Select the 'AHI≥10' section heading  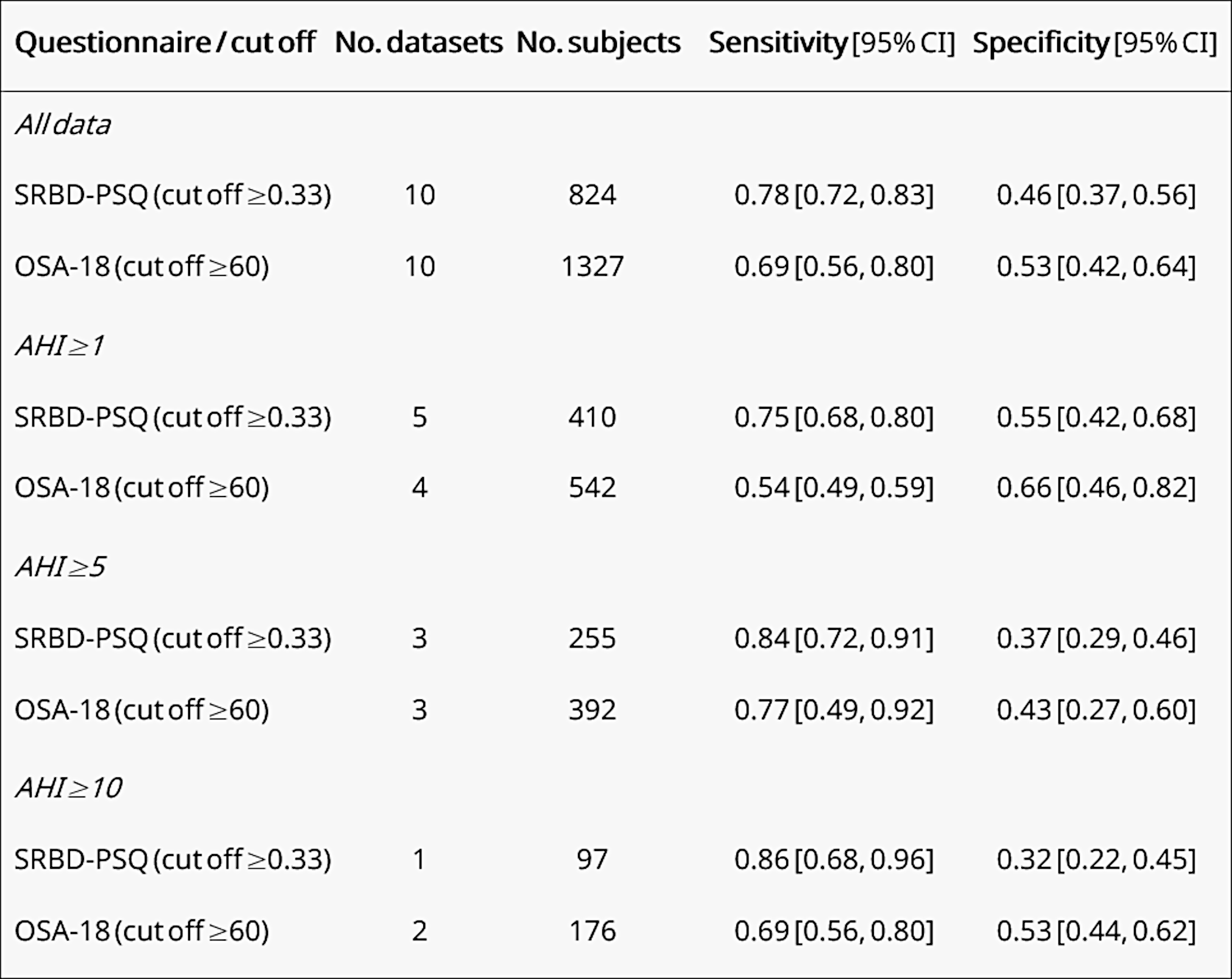68,788
